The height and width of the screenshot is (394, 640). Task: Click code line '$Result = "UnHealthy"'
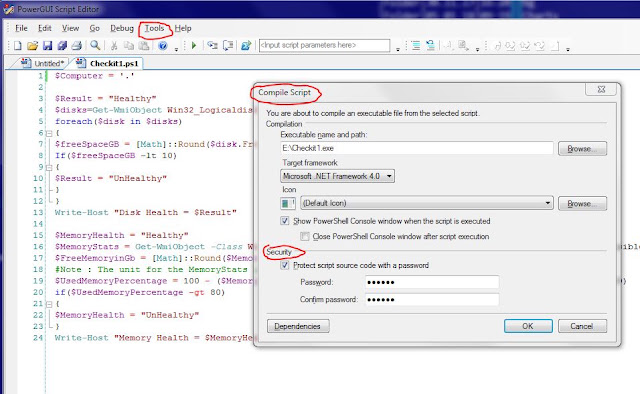click(111, 178)
